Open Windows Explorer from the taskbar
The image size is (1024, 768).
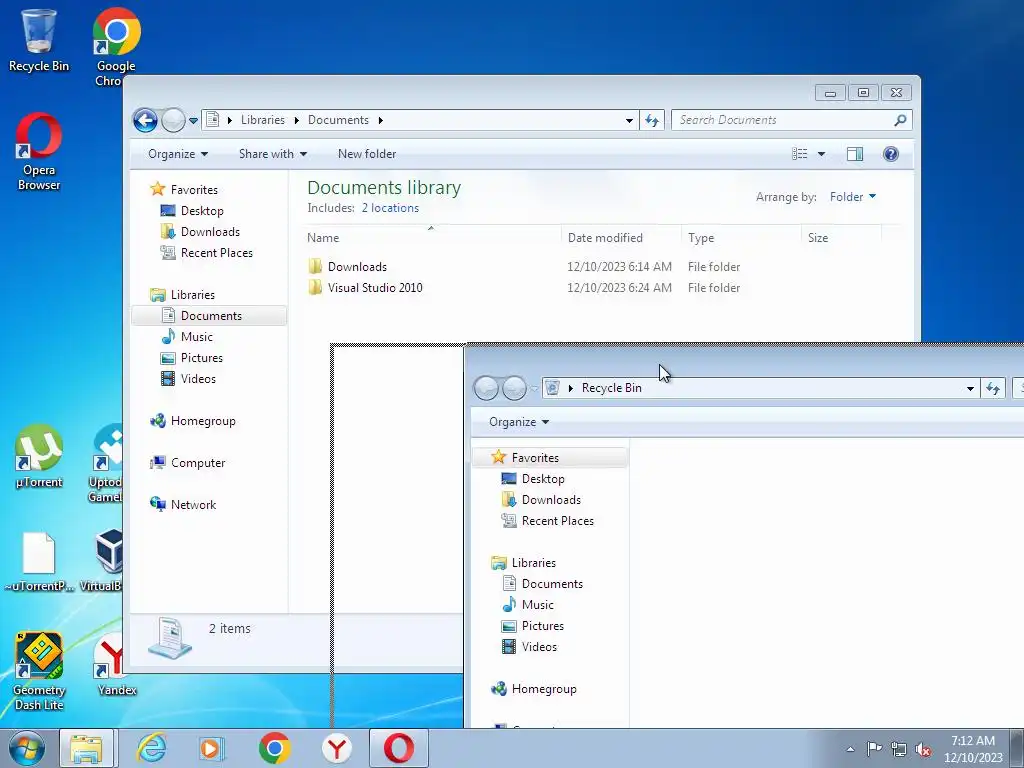coord(87,748)
